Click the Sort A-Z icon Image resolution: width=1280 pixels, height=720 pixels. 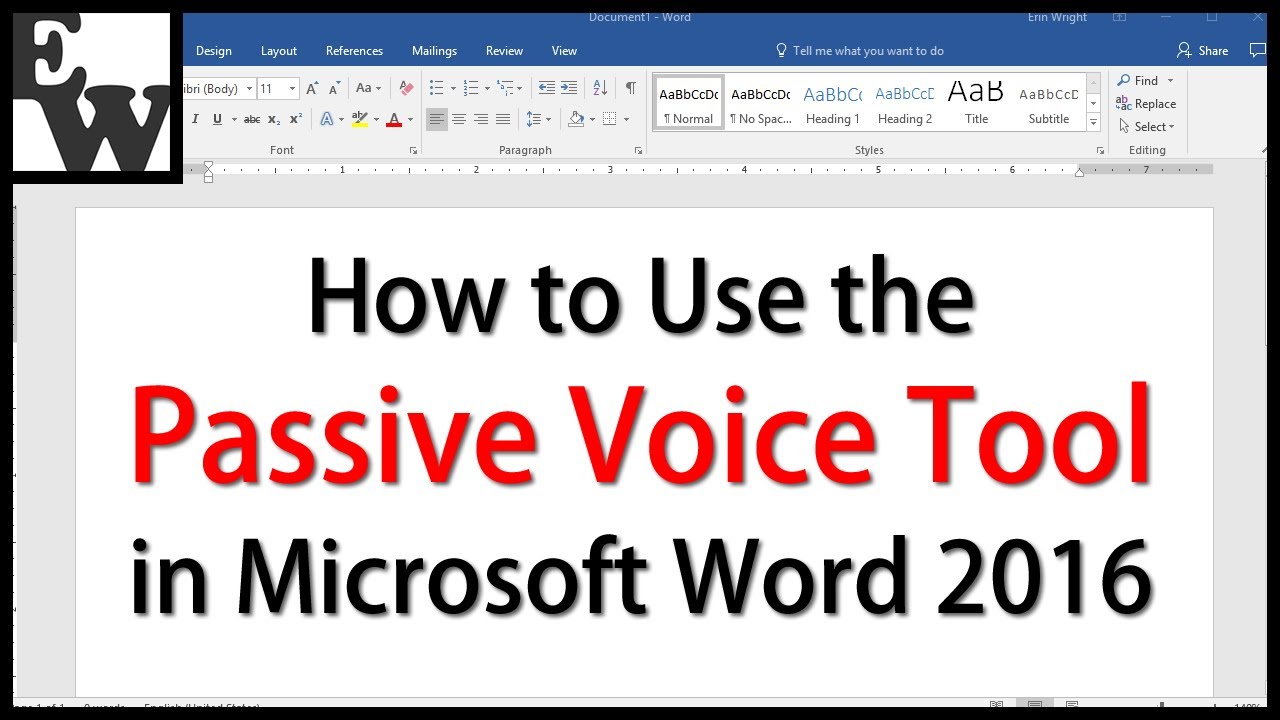pyautogui.click(x=600, y=88)
